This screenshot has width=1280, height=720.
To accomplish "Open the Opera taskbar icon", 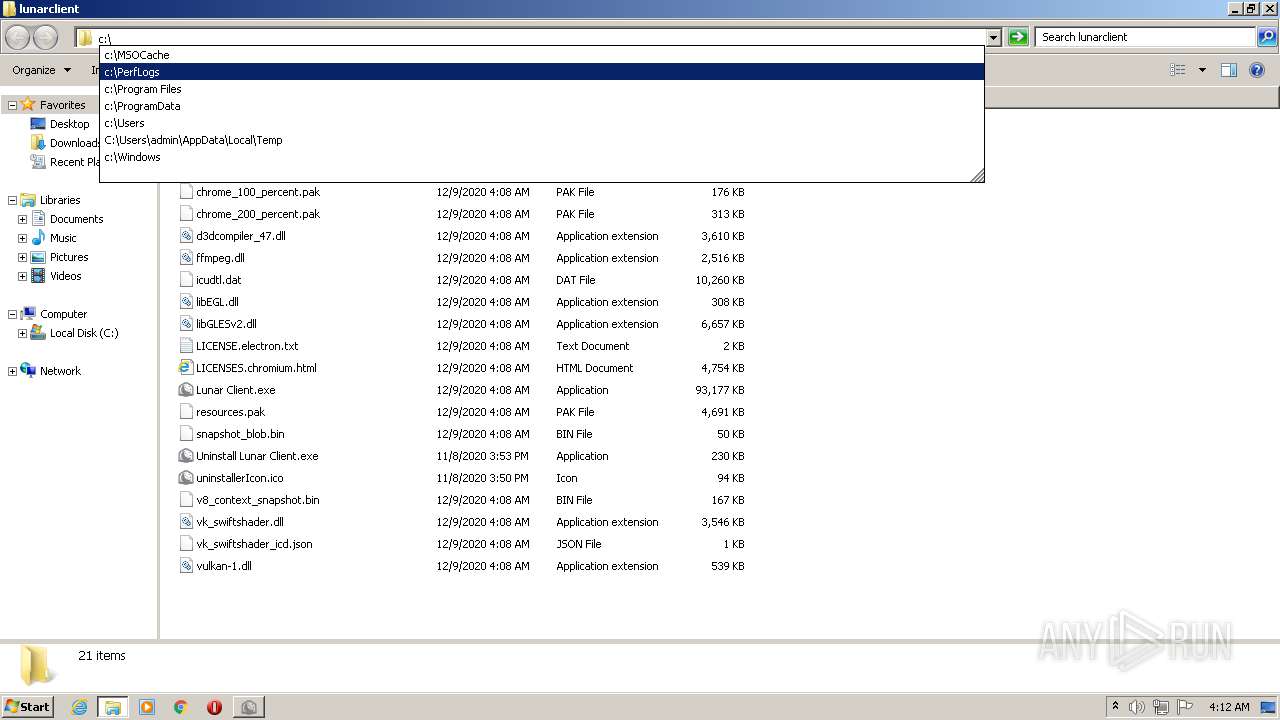I will [214, 707].
